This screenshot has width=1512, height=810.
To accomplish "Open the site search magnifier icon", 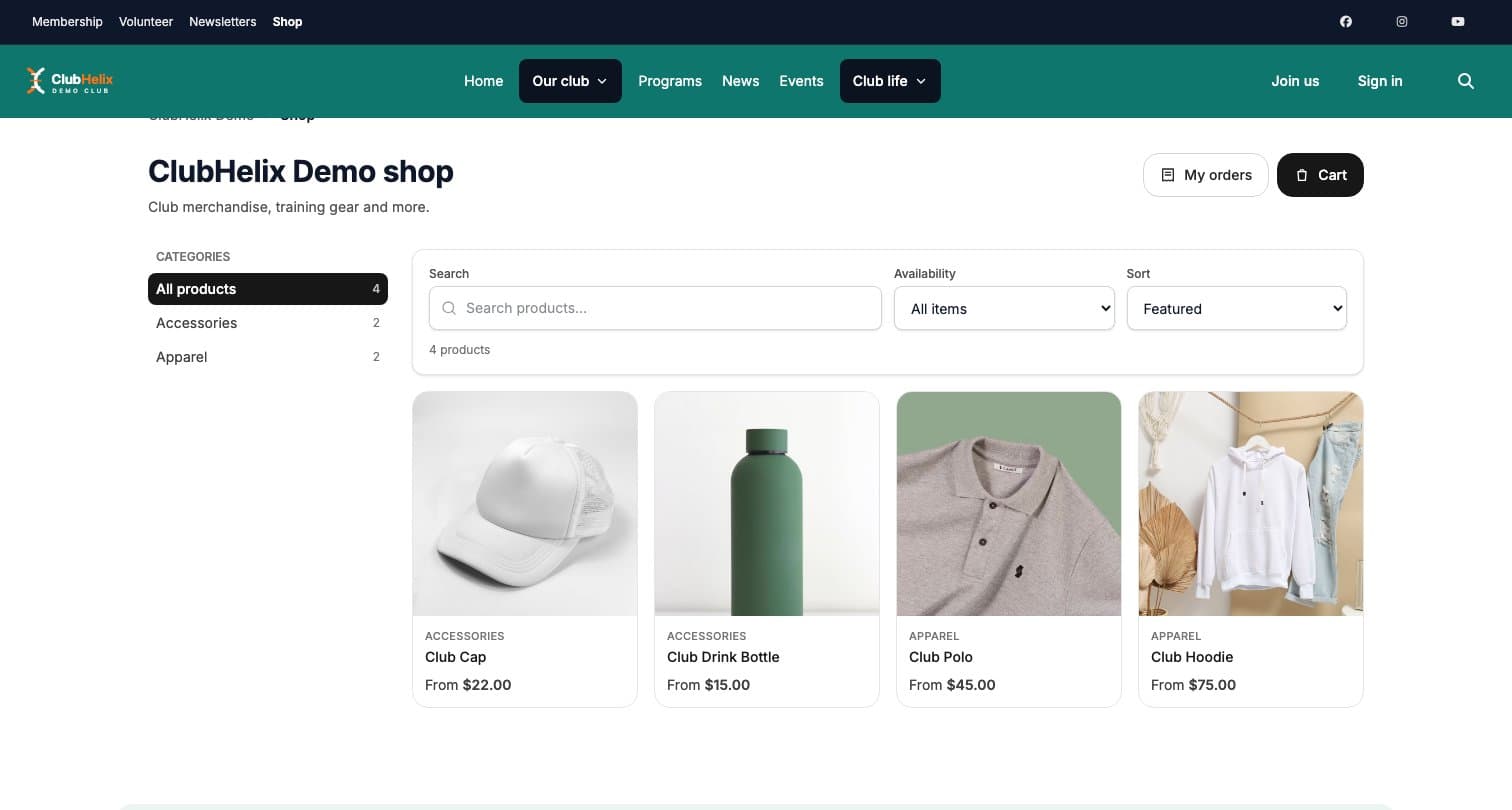I will [1466, 81].
